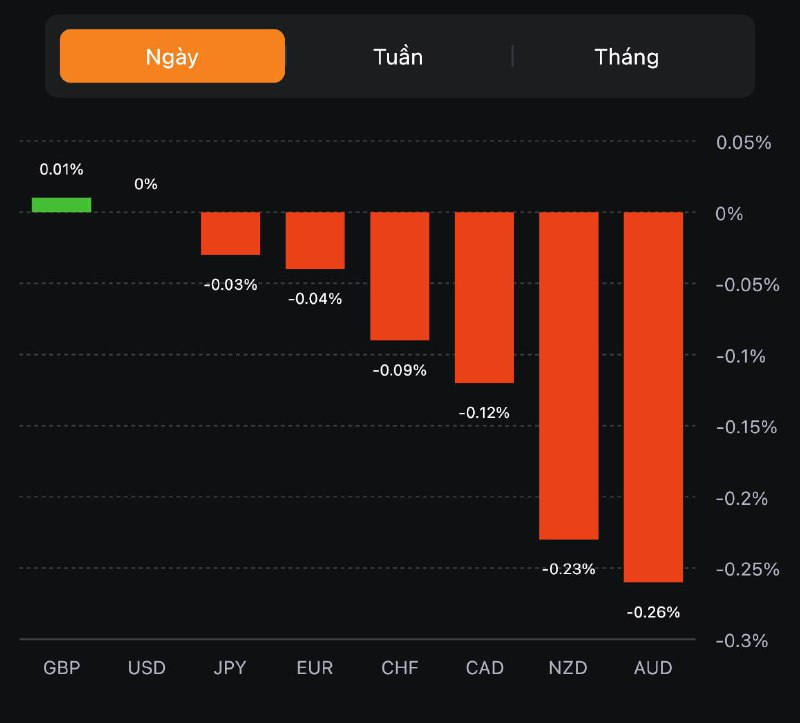
Task: Click the -0.23% value label
Action: coord(568,569)
